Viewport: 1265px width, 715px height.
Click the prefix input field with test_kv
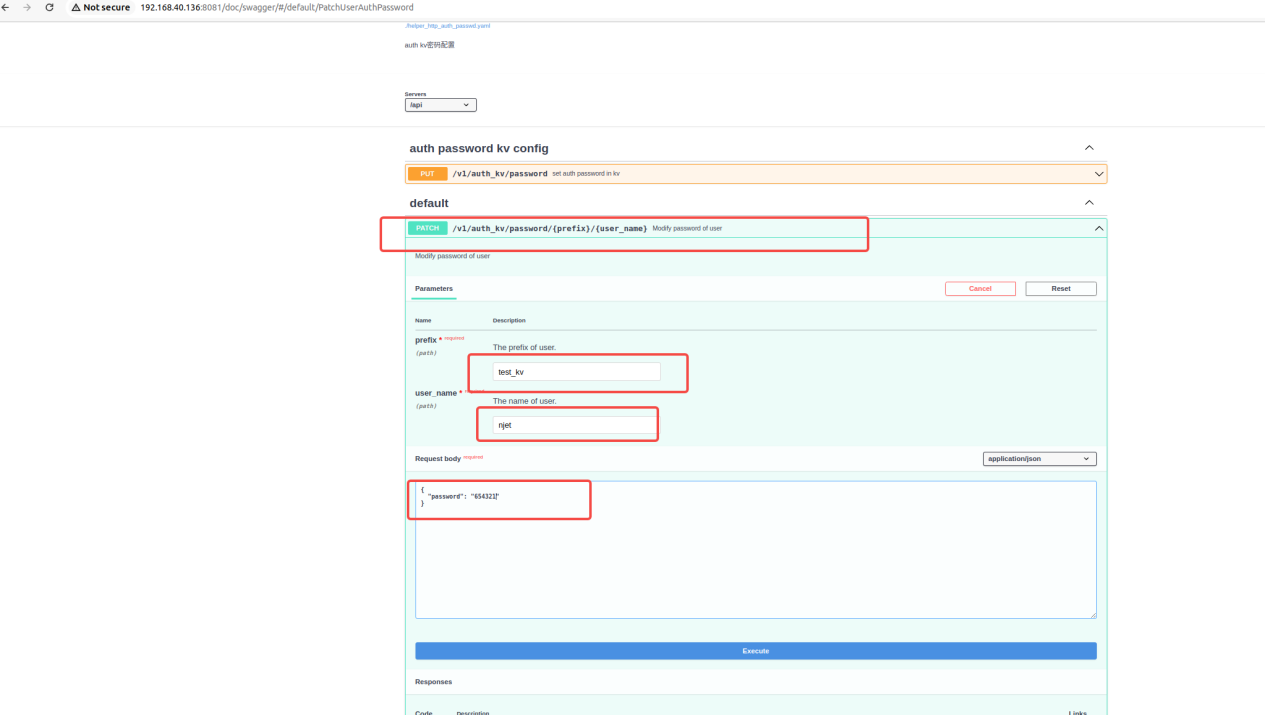click(576, 372)
